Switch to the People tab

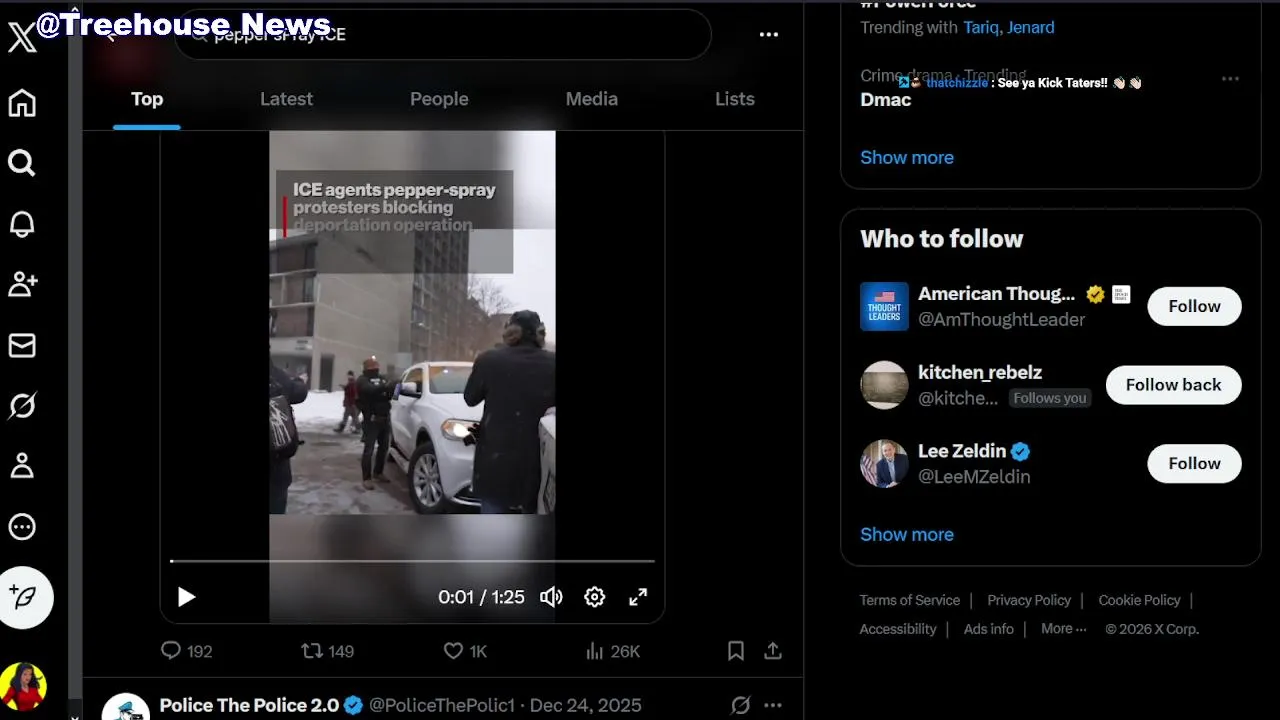[x=439, y=99]
